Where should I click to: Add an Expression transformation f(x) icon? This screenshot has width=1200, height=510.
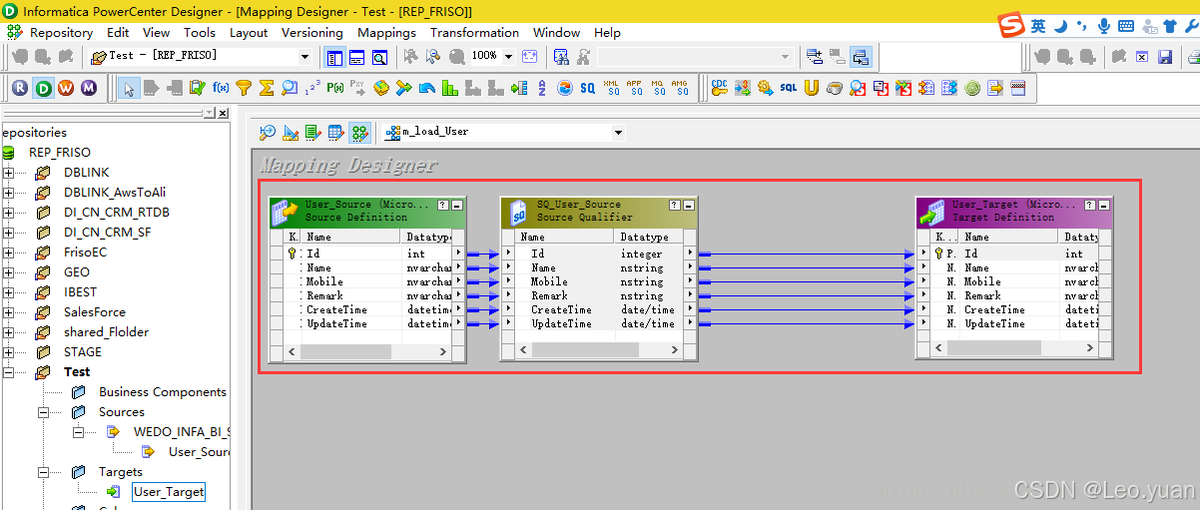pyautogui.click(x=221, y=88)
